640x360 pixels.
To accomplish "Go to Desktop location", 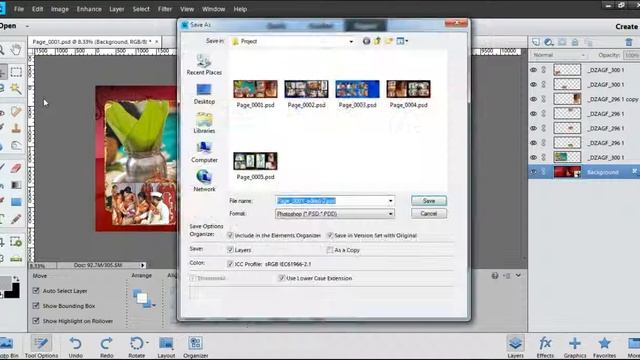I will (x=204, y=94).
